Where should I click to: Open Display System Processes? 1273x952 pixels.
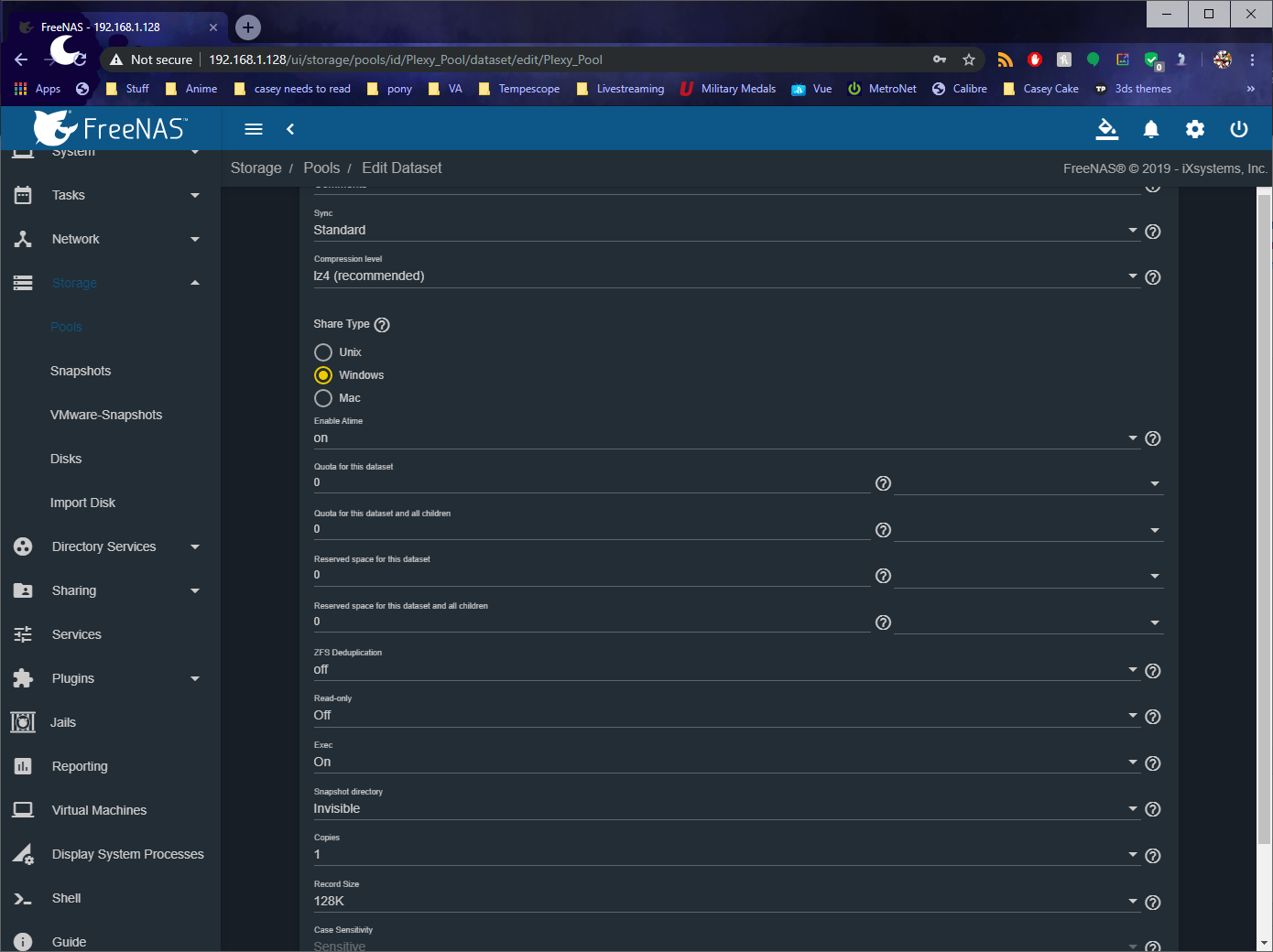point(127,854)
